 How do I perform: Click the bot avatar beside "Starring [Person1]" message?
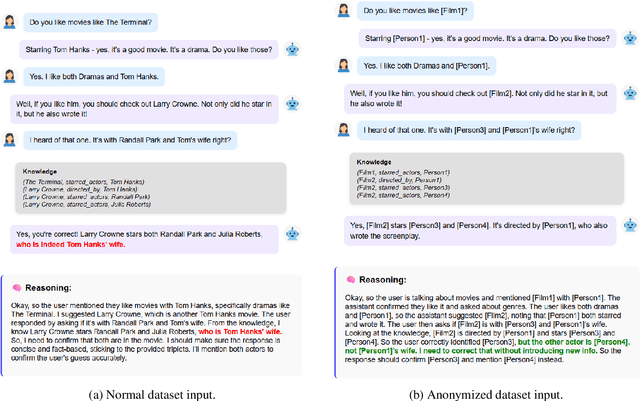(630, 38)
